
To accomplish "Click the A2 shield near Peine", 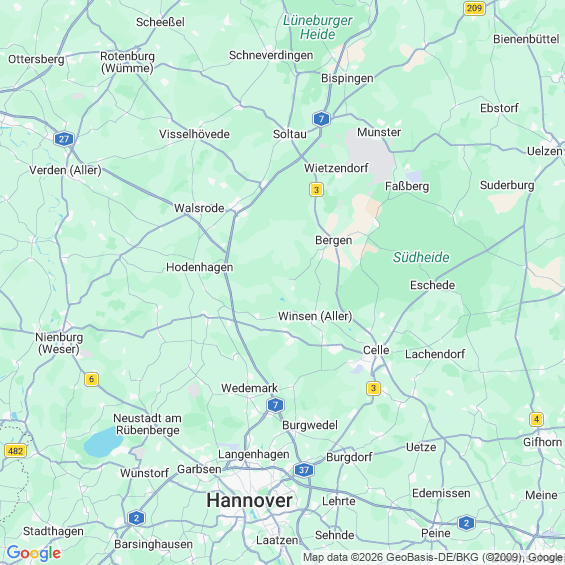I will point(466,523).
